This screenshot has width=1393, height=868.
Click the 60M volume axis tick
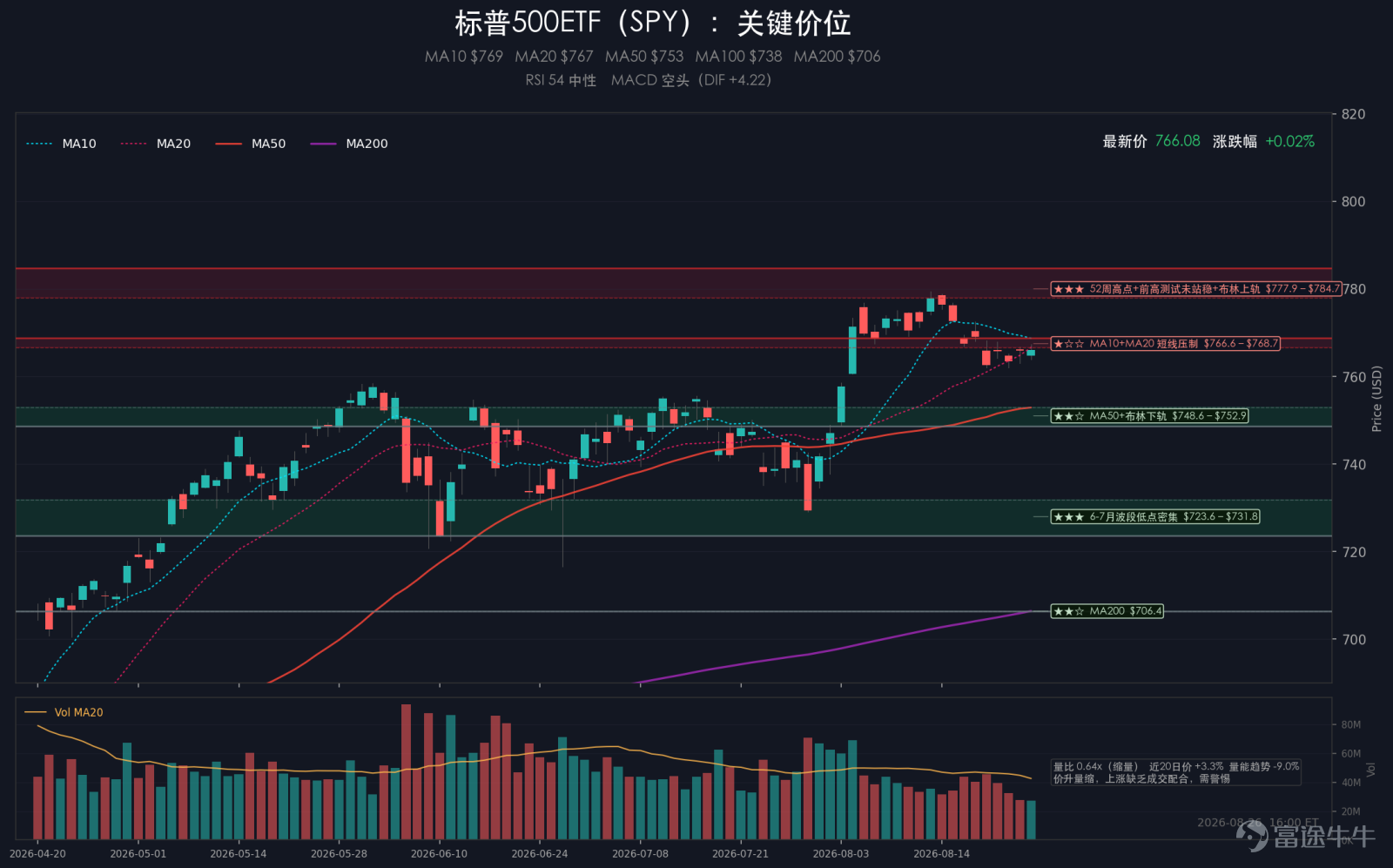pyautogui.click(x=1350, y=754)
